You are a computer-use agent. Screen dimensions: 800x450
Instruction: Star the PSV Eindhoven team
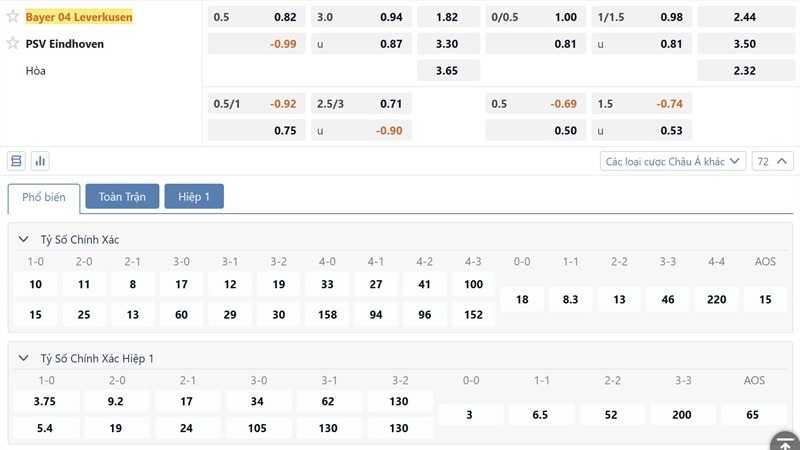13,43
